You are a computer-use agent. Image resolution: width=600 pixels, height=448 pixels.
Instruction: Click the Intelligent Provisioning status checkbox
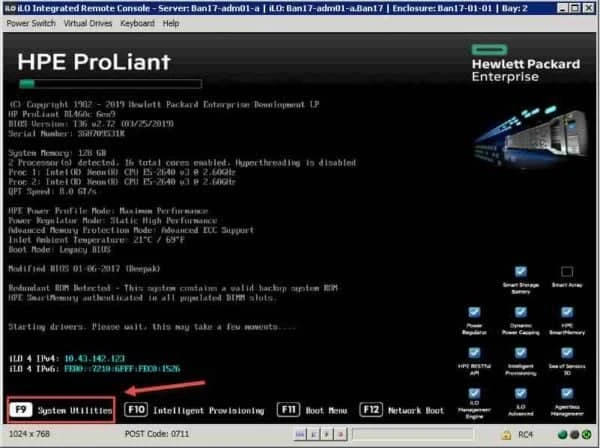pos(520,353)
